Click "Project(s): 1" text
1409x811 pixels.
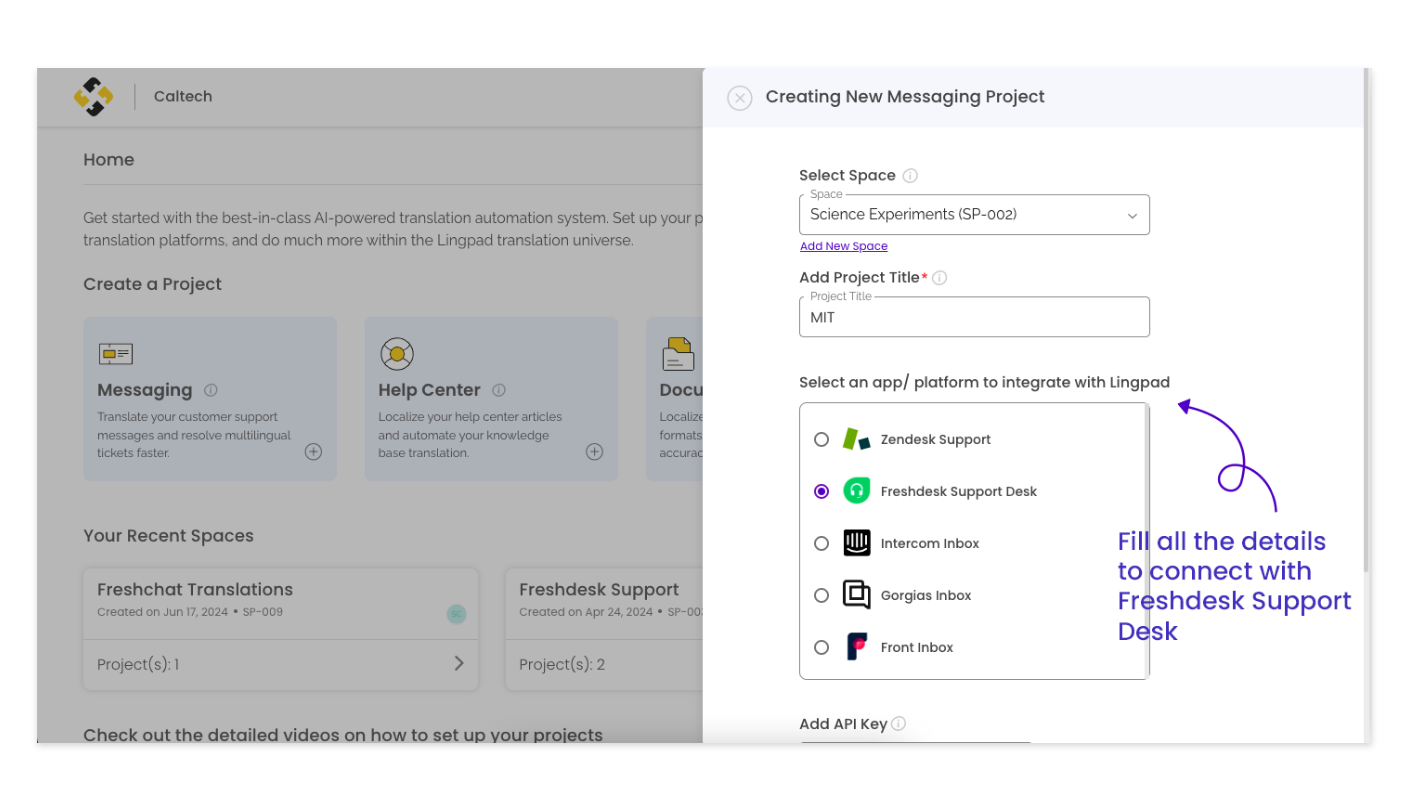click(138, 664)
